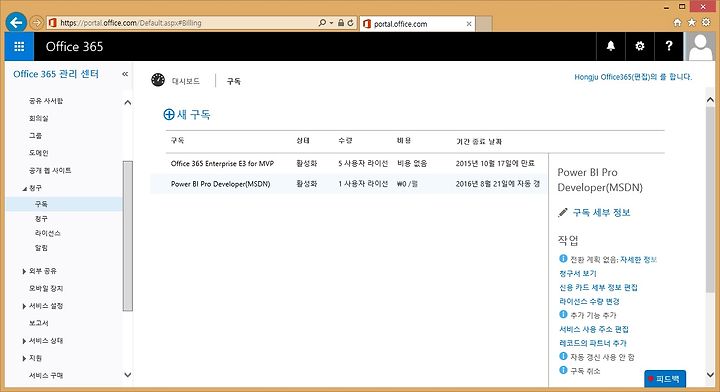Viewport: 720px width, 392px height.
Task: Open the user profile avatar
Action: click(x=701, y=46)
